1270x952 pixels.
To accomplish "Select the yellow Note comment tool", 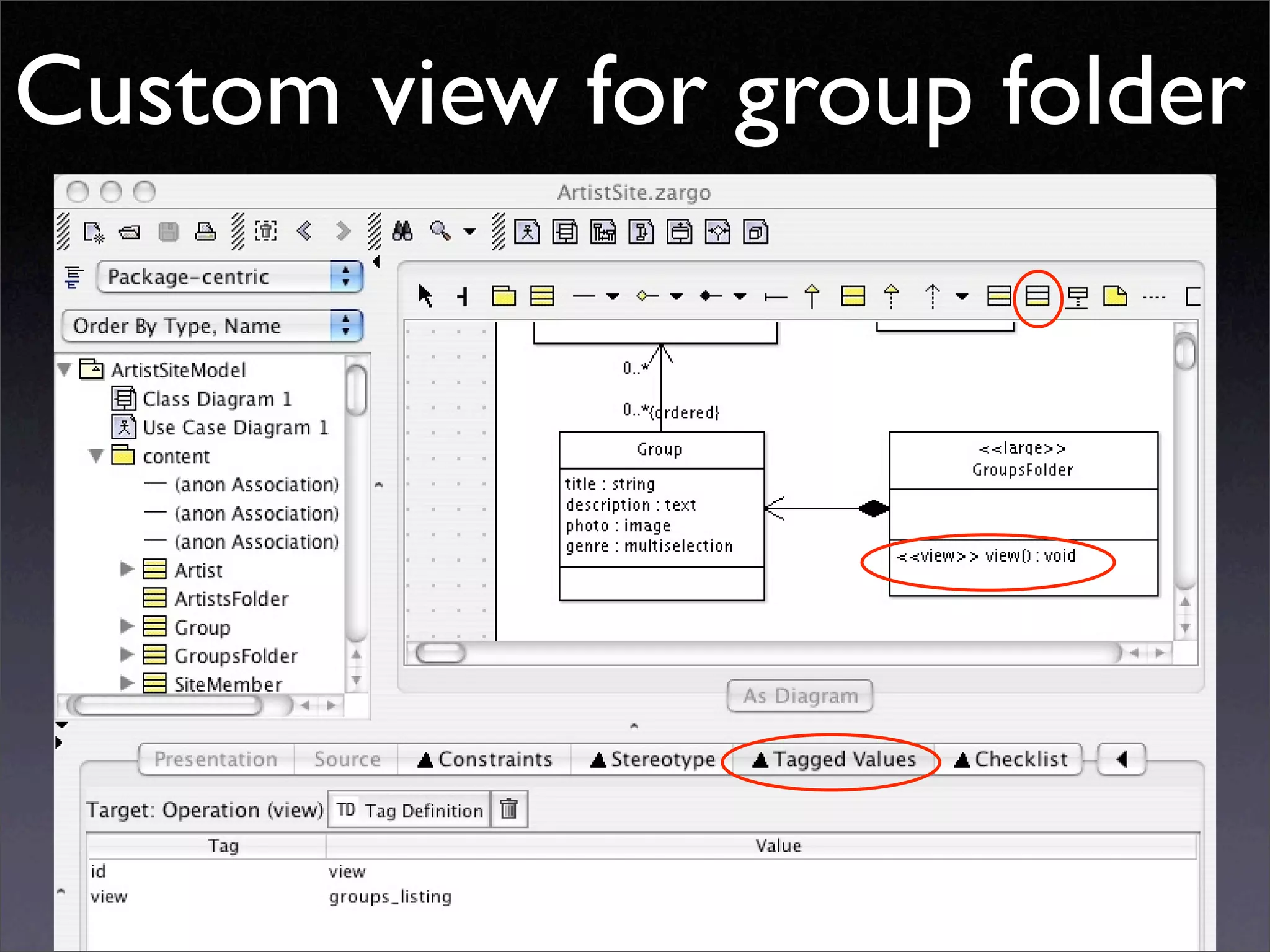I will point(1114,296).
